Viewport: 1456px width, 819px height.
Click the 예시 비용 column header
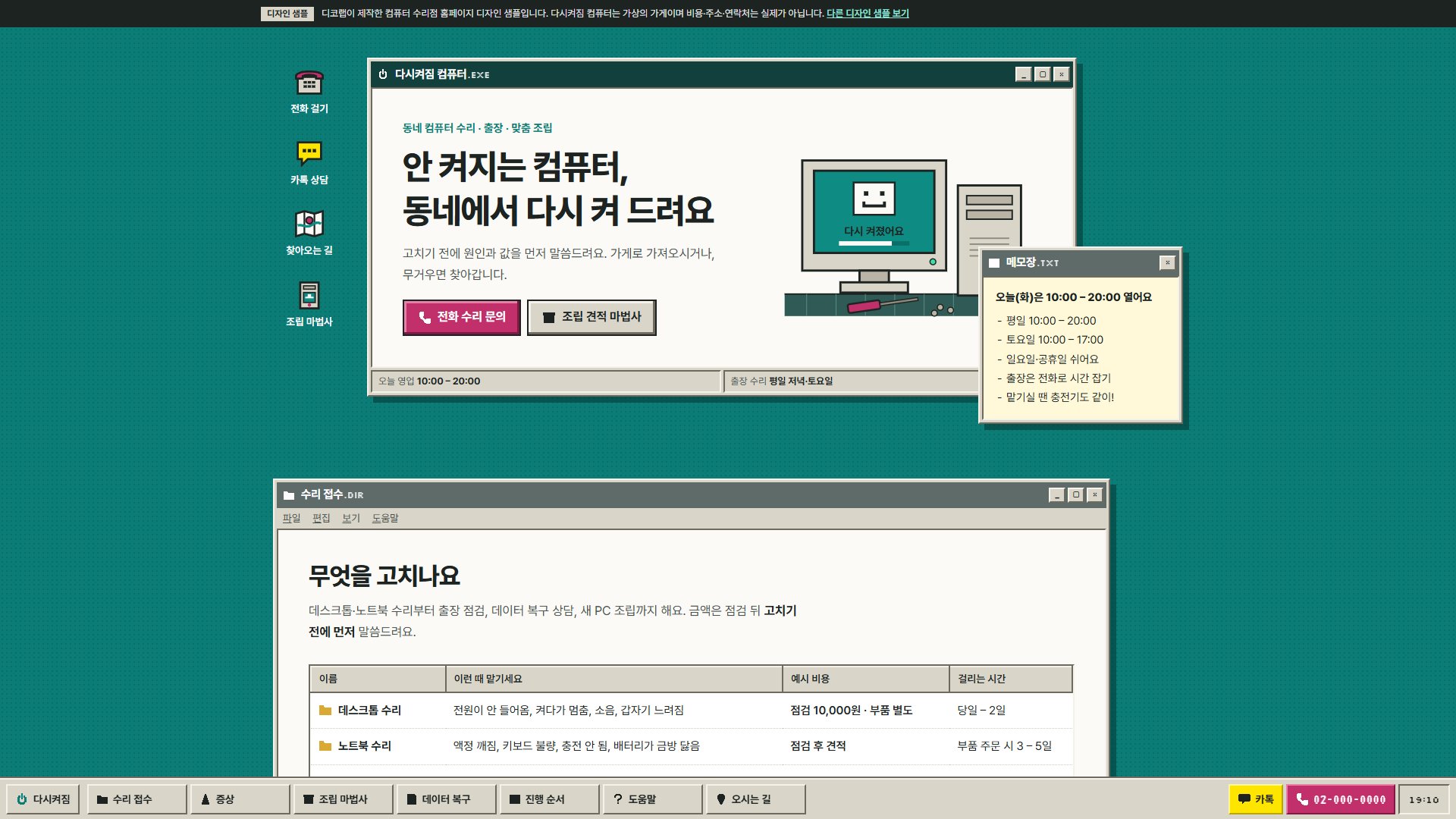pos(866,679)
